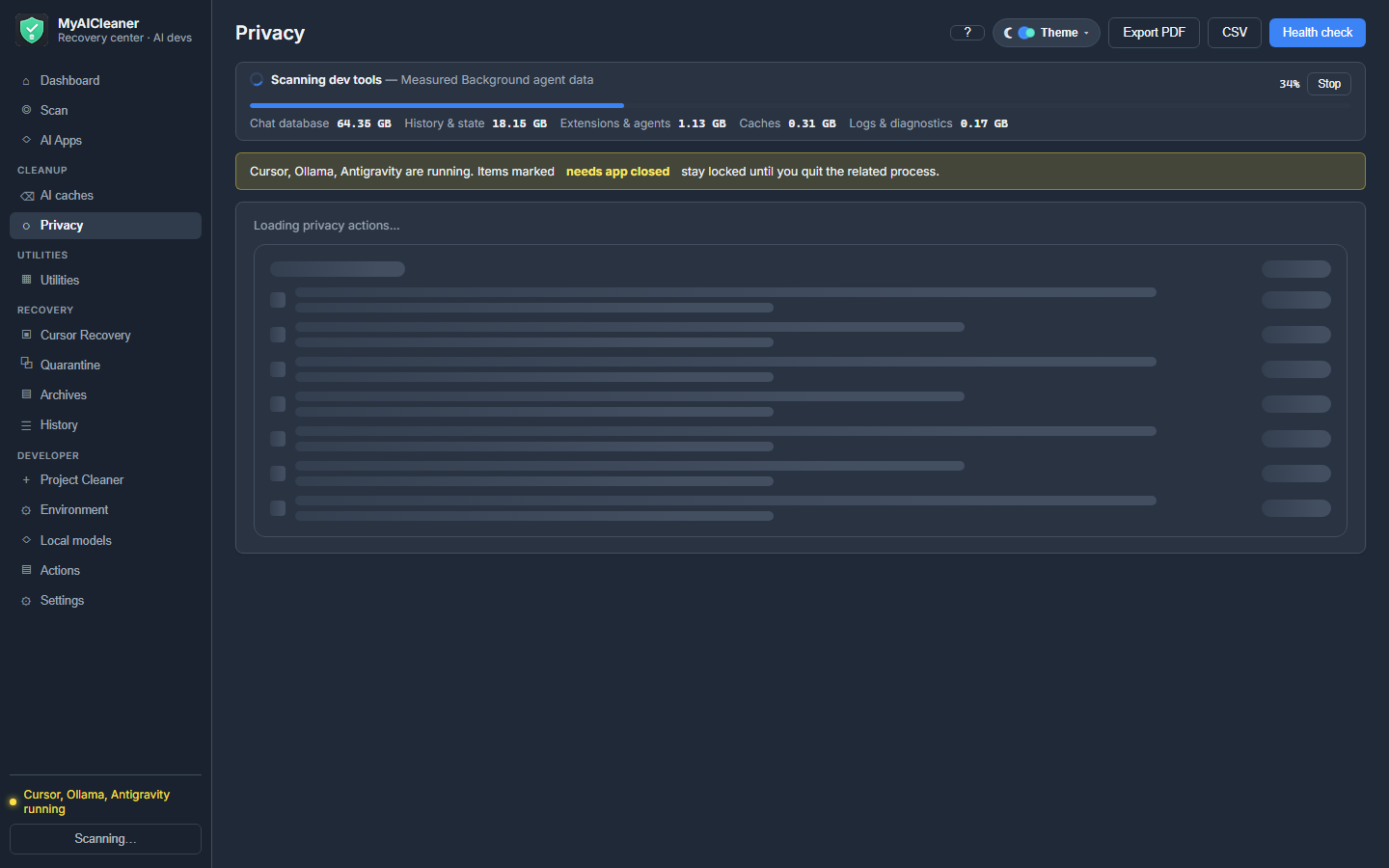Click 'Loading privacy actions...' text

[x=326, y=226]
